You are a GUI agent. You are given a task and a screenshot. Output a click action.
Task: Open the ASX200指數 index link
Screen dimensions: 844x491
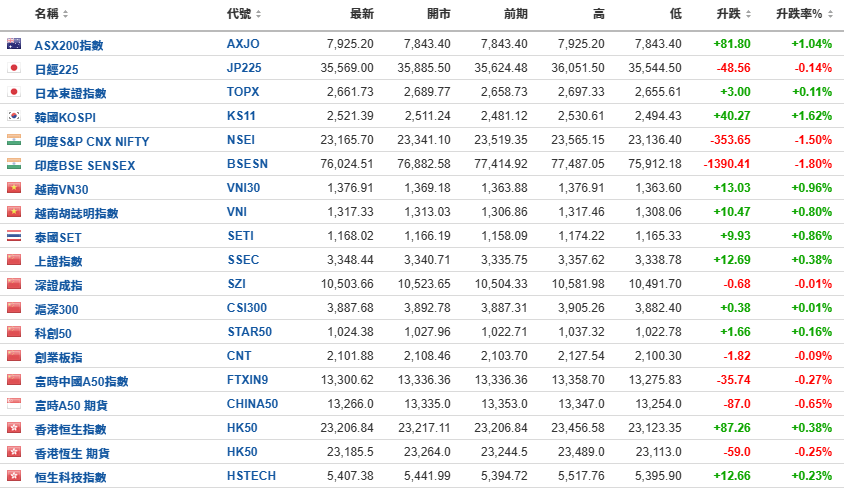pos(69,45)
